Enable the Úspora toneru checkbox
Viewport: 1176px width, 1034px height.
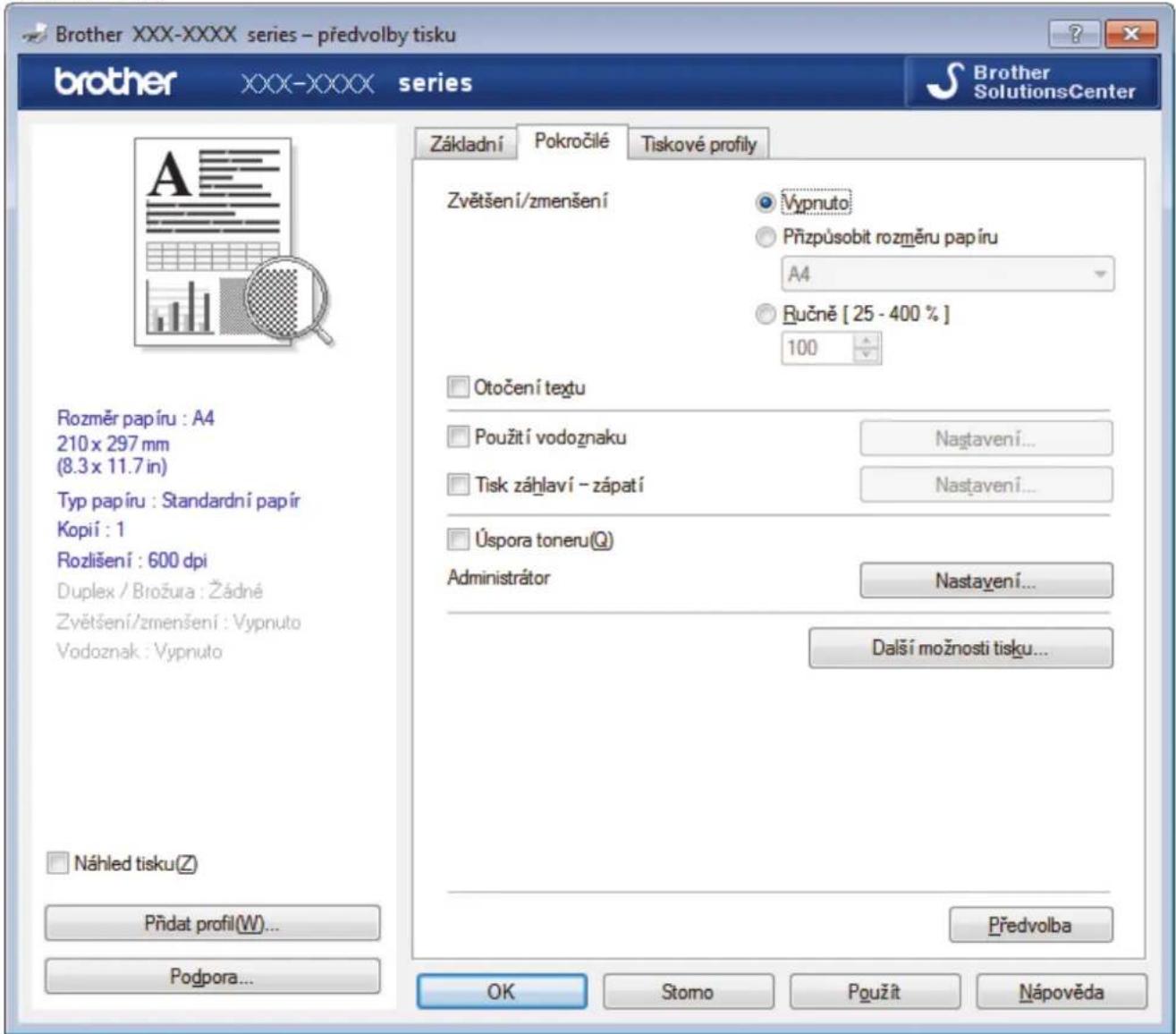(458, 540)
